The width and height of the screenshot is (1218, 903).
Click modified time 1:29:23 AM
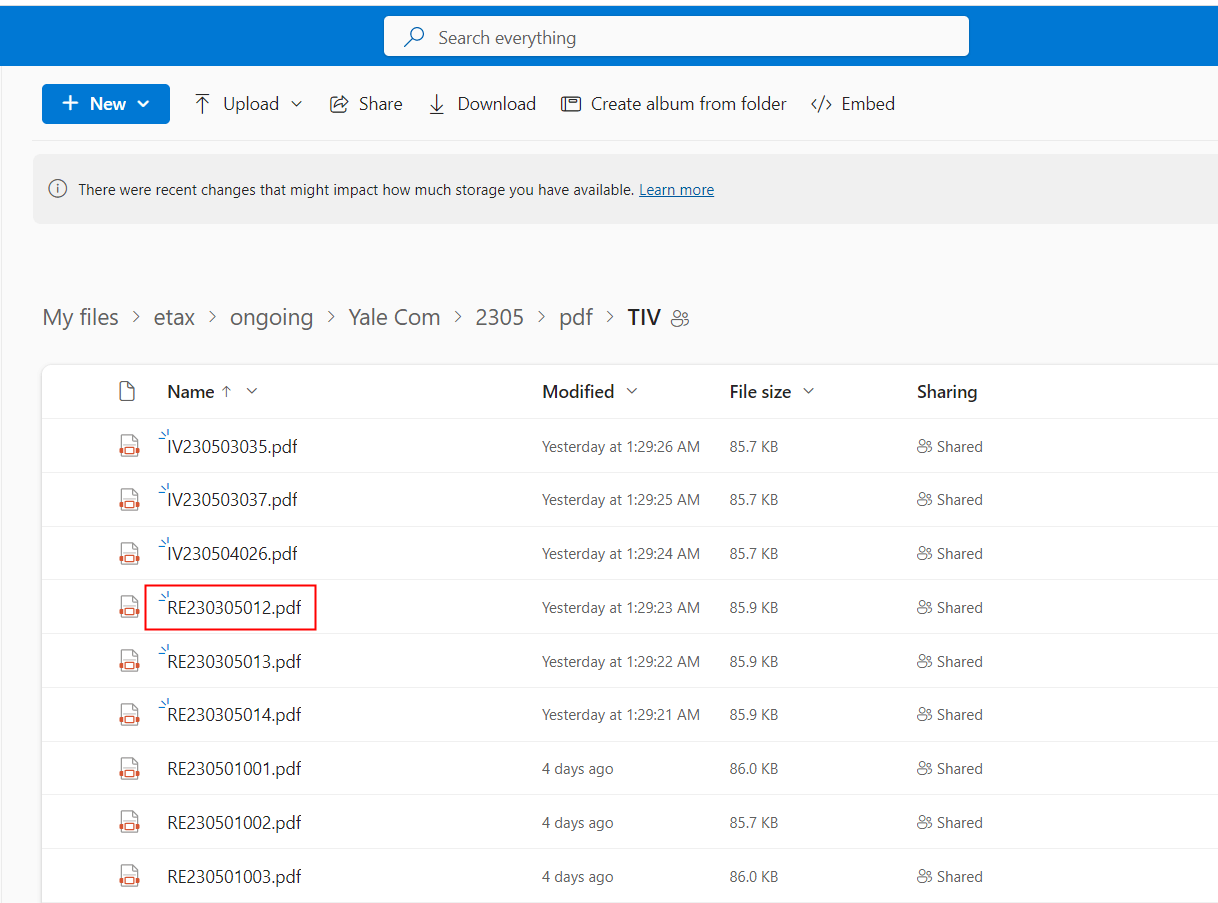point(621,608)
